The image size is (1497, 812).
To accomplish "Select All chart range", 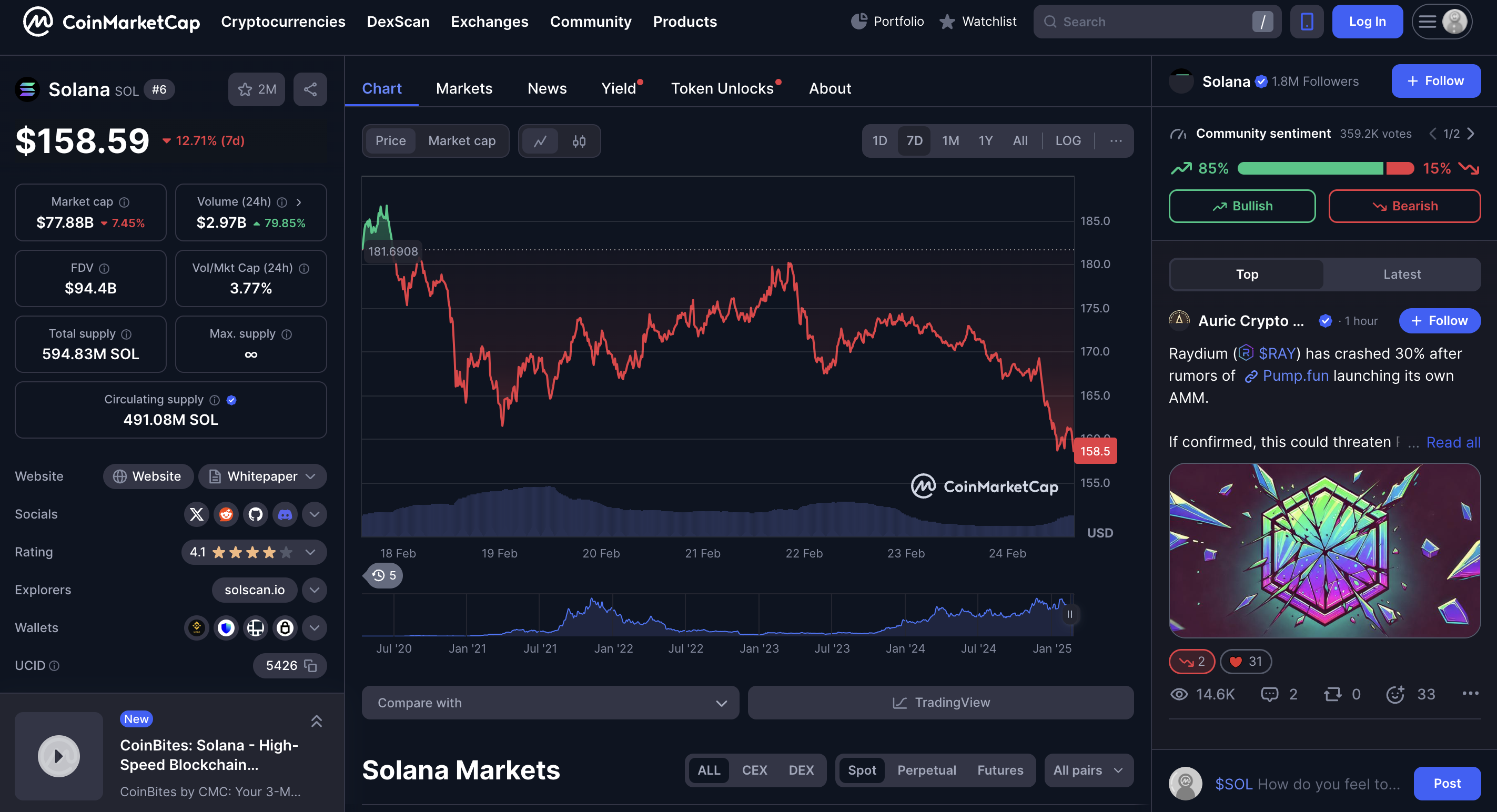I will pos(1020,141).
